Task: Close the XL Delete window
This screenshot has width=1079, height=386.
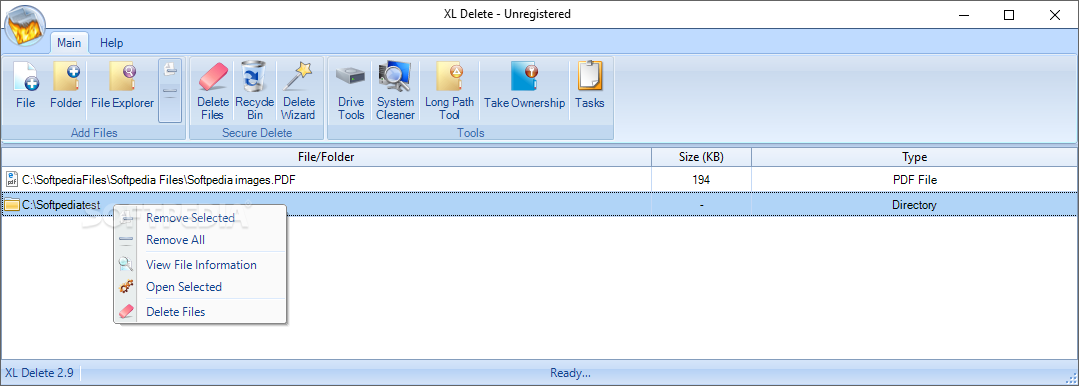Action: coord(1054,15)
